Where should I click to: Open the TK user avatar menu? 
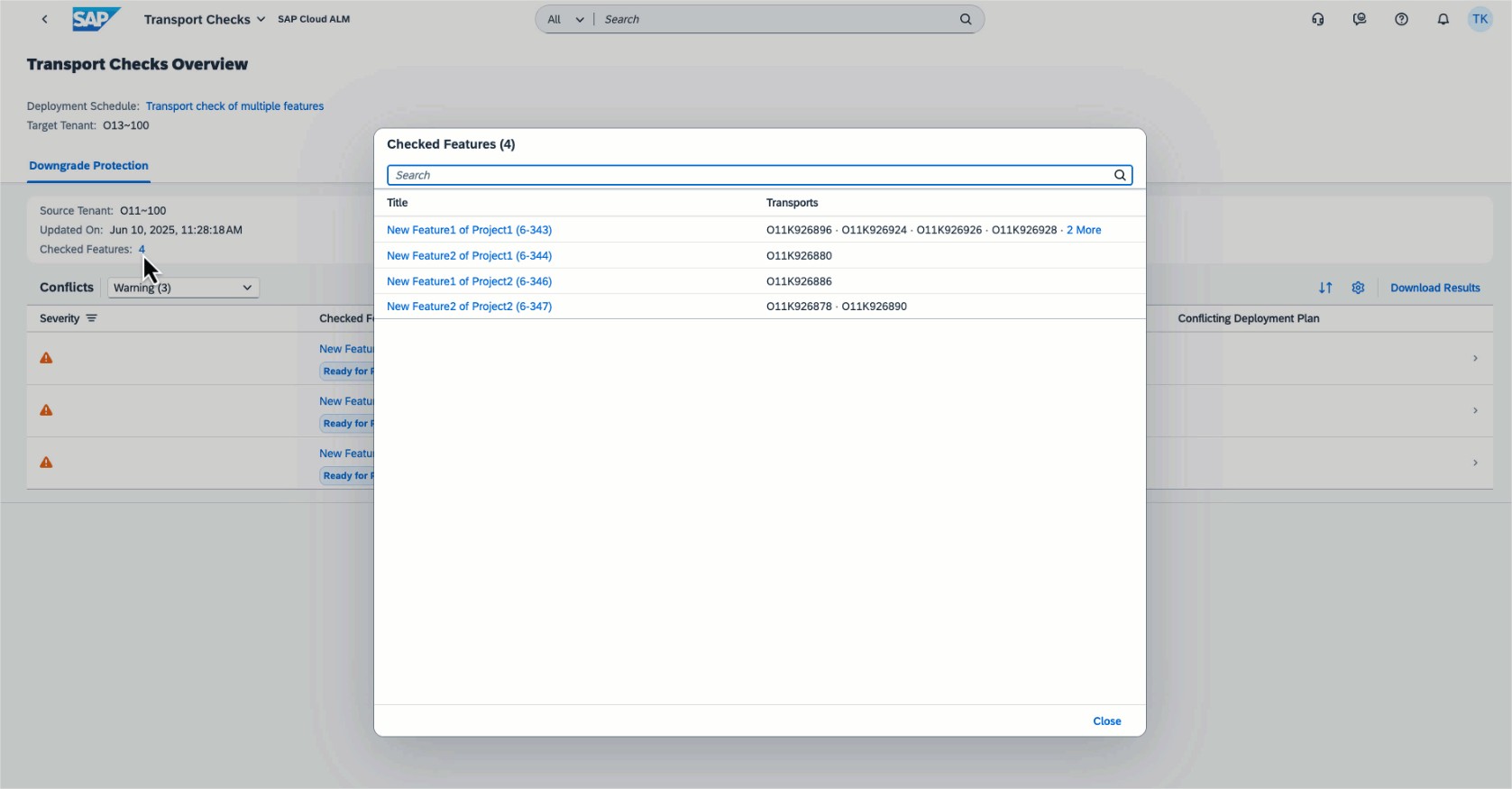click(x=1480, y=19)
